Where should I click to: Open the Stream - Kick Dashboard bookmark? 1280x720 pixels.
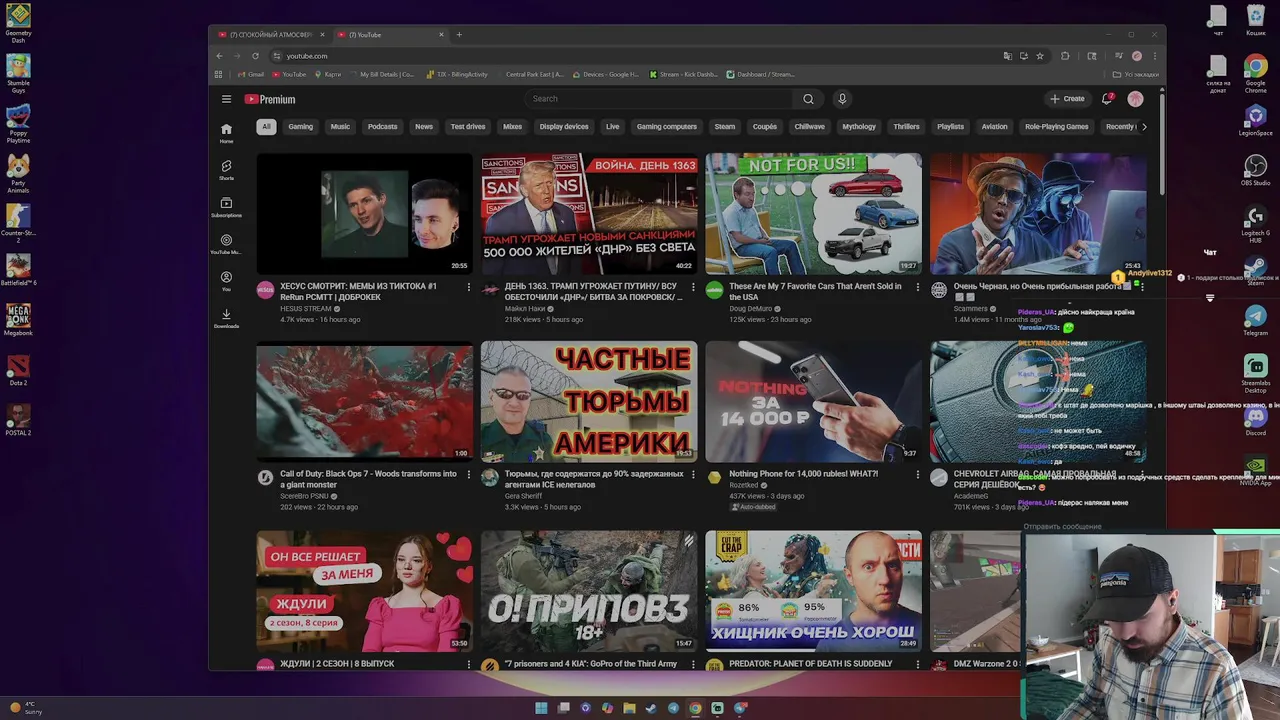pyautogui.click(x=684, y=74)
